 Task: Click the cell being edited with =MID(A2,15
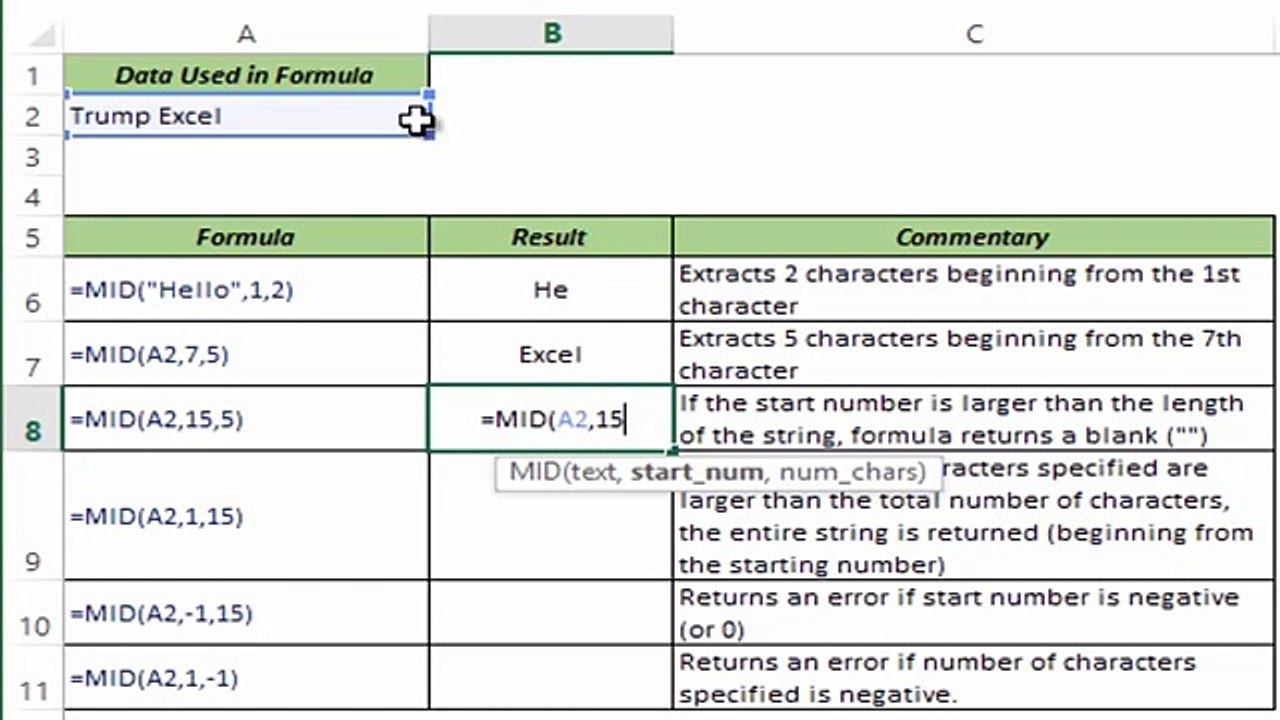(x=551, y=419)
